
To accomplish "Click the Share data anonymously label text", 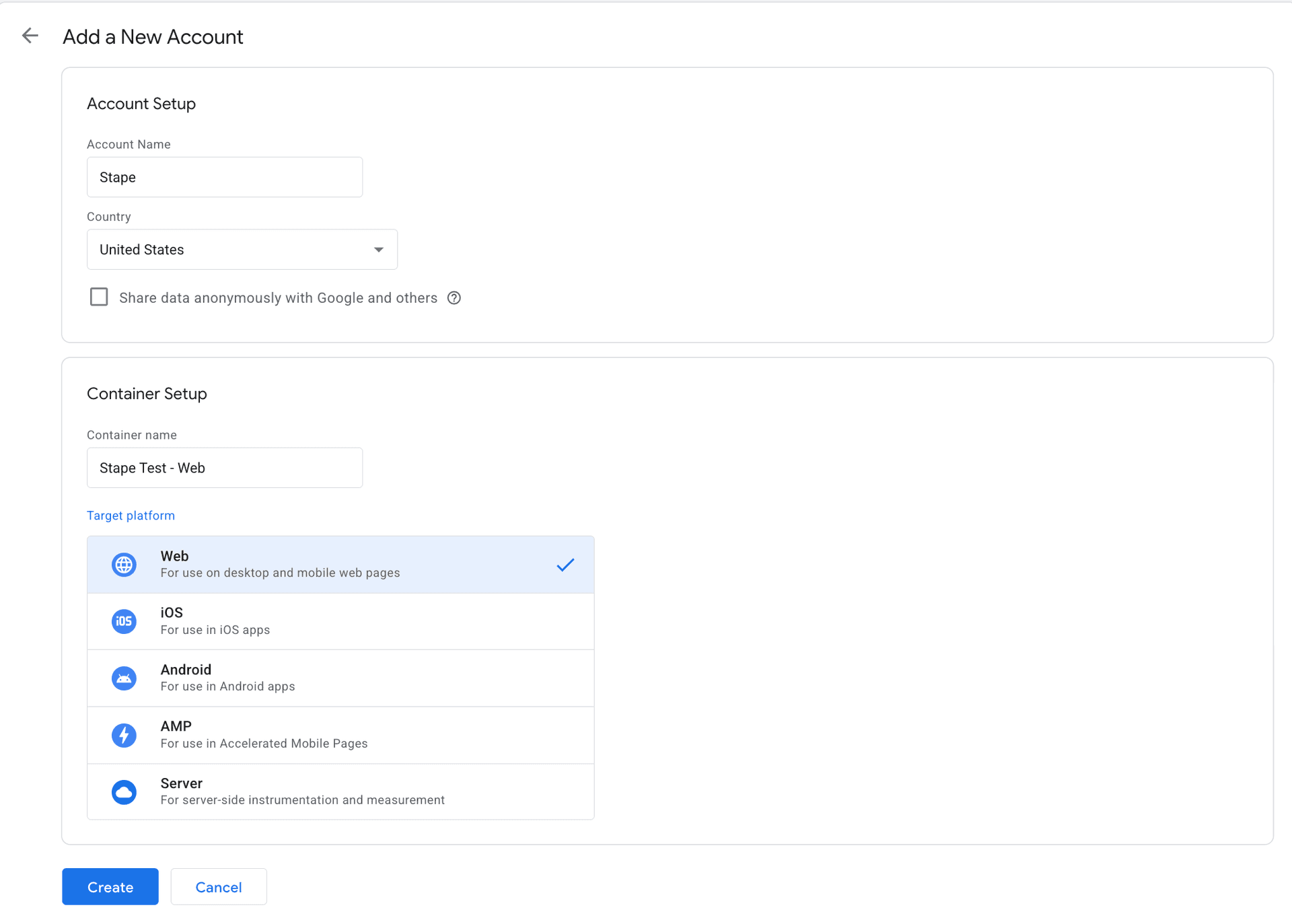I will (277, 297).
